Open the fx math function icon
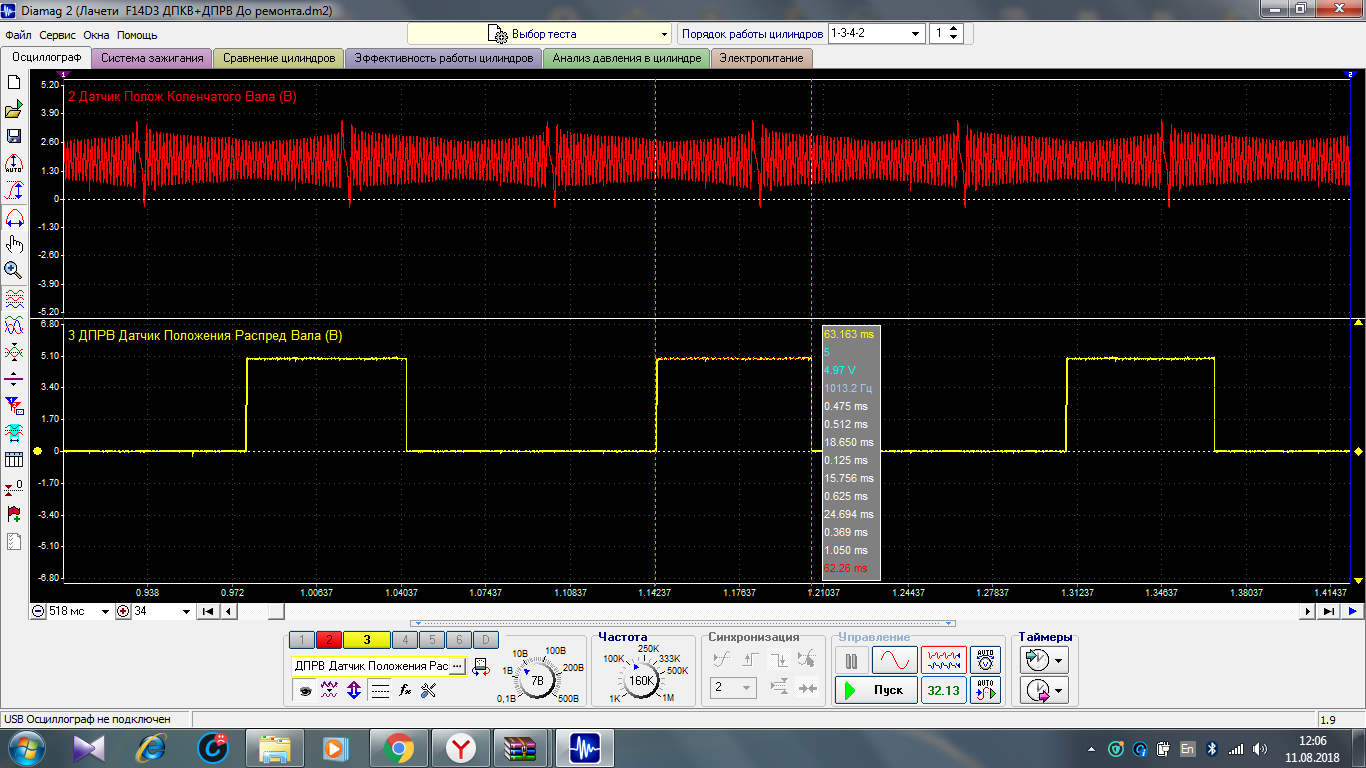Screen dimensions: 1366x768 pyautogui.click(x=405, y=690)
